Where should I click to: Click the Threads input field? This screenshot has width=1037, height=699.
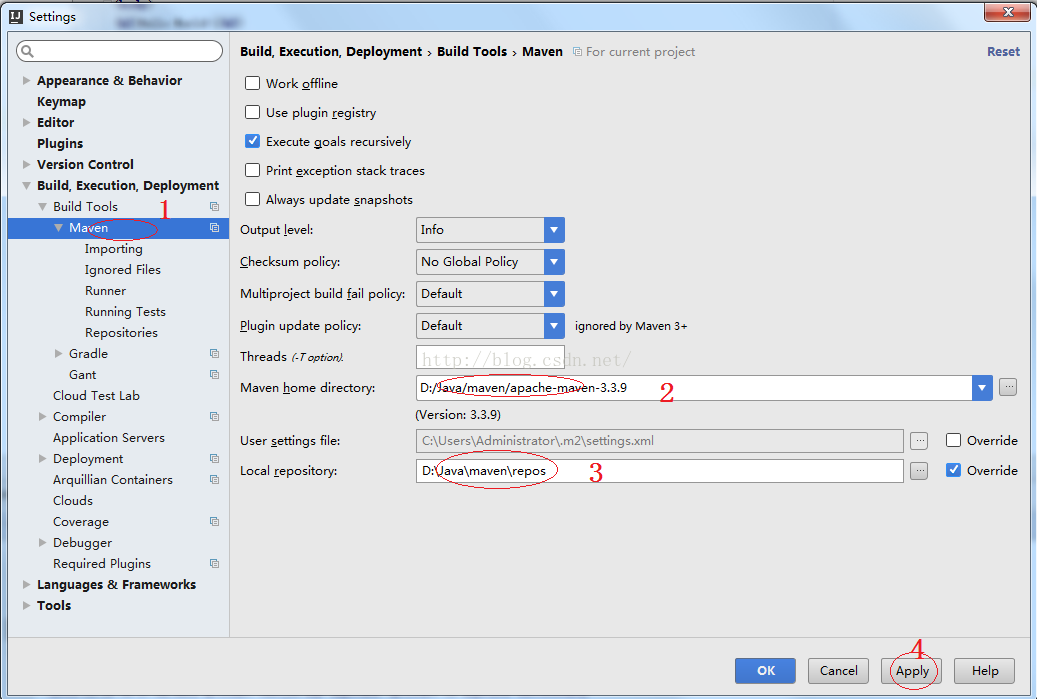pyautogui.click(x=490, y=358)
